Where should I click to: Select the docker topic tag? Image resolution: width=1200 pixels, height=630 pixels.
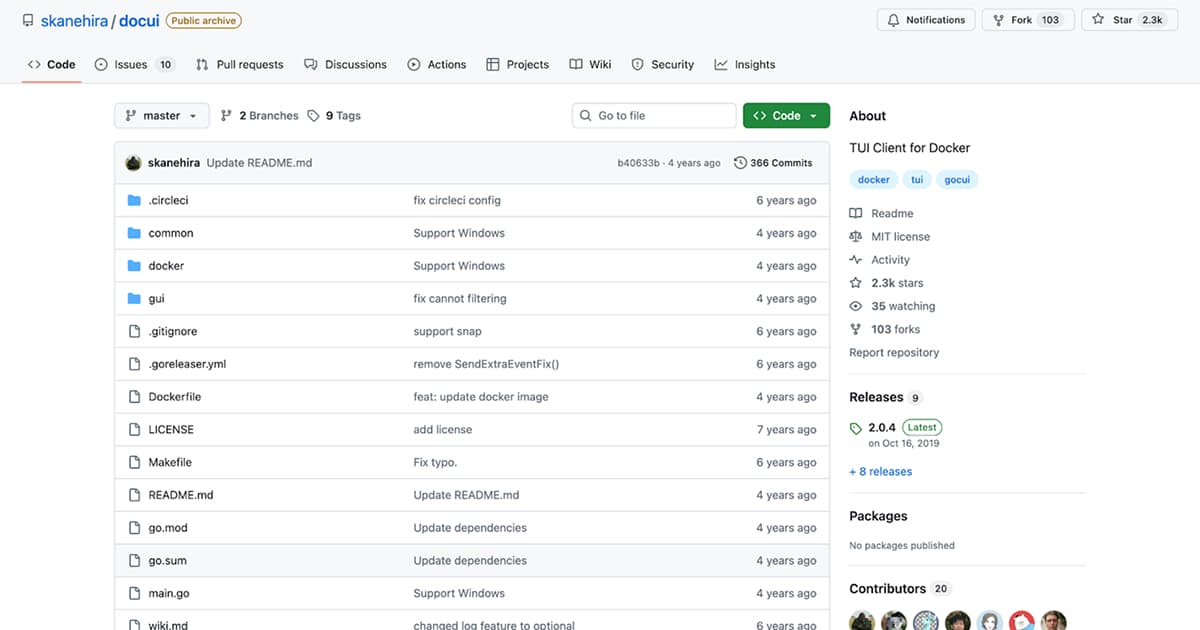[x=873, y=180]
